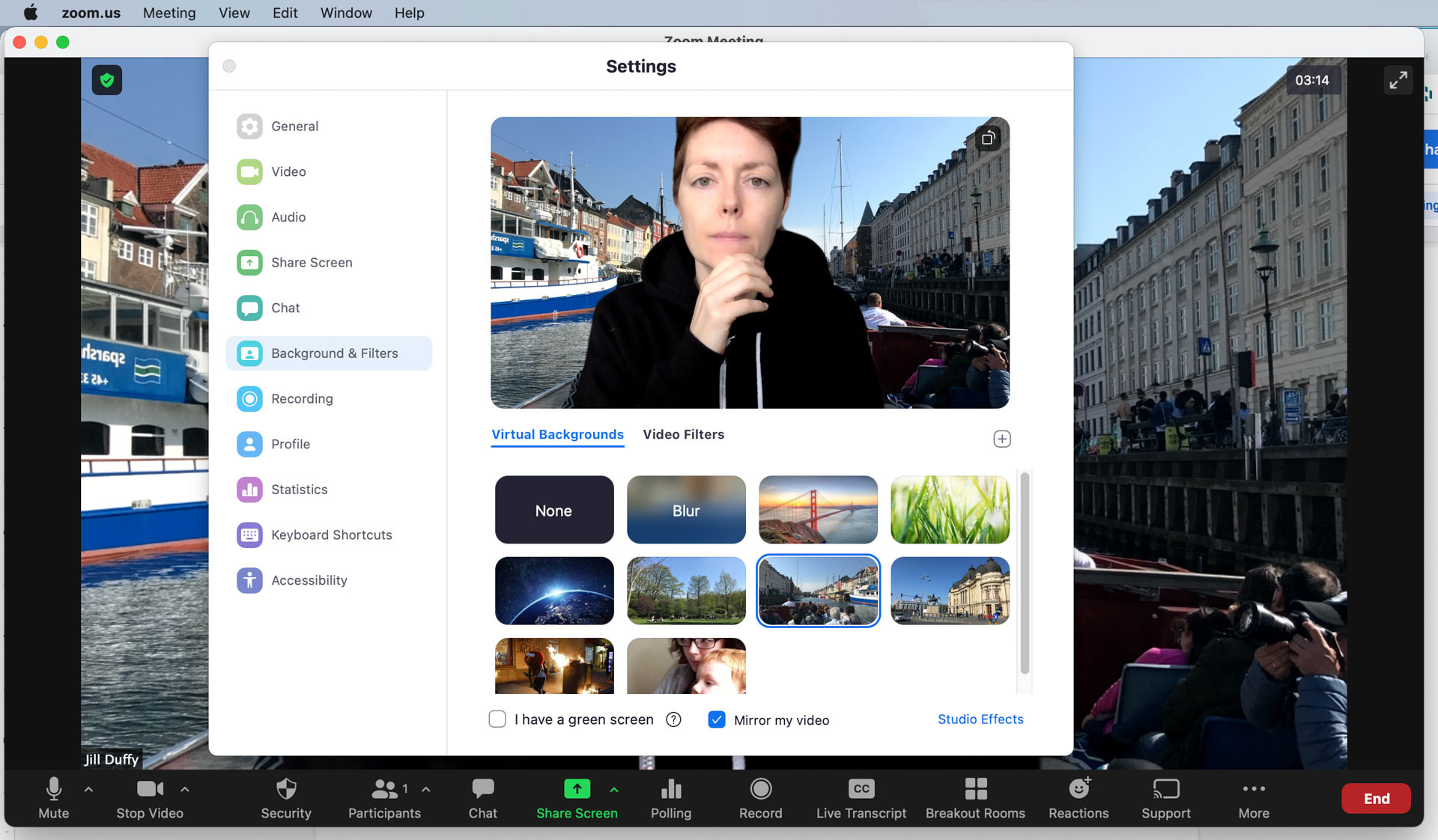Open the Window menu in menu bar
Image resolution: width=1438 pixels, height=840 pixels.
click(x=346, y=13)
